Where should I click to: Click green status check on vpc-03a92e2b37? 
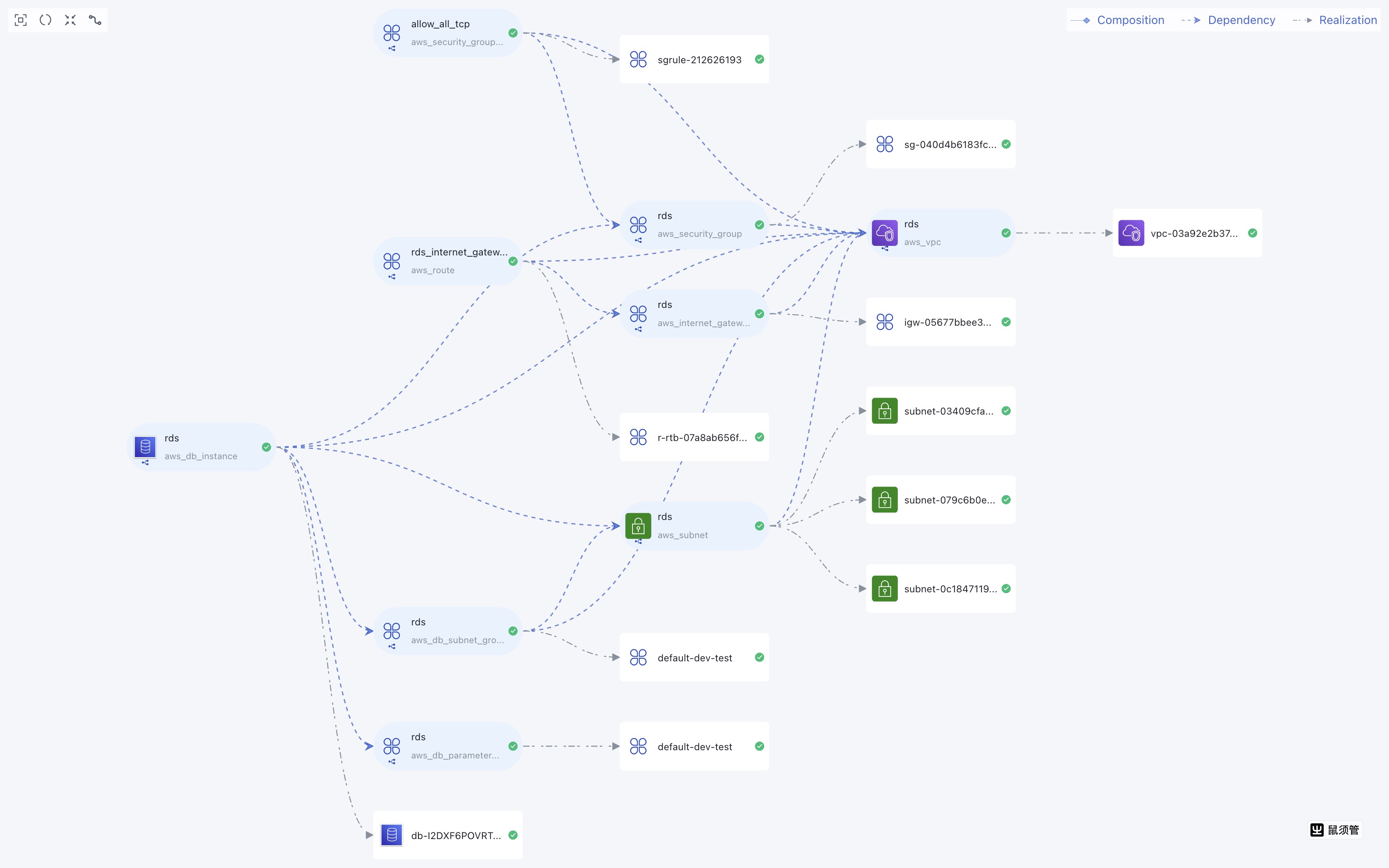pyautogui.click(x=1253, y=232)
